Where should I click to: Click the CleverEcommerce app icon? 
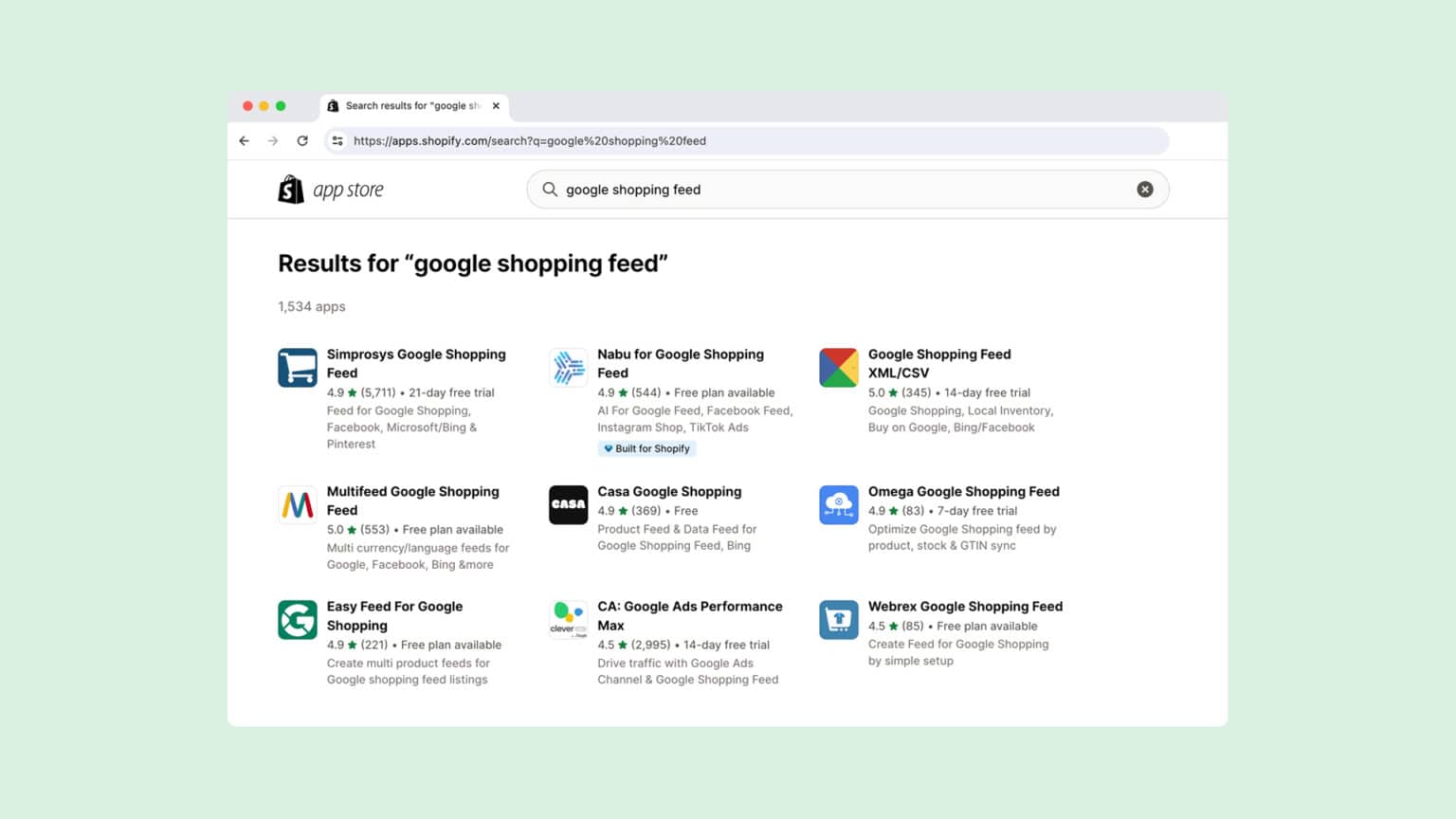[x=568, y=619]
